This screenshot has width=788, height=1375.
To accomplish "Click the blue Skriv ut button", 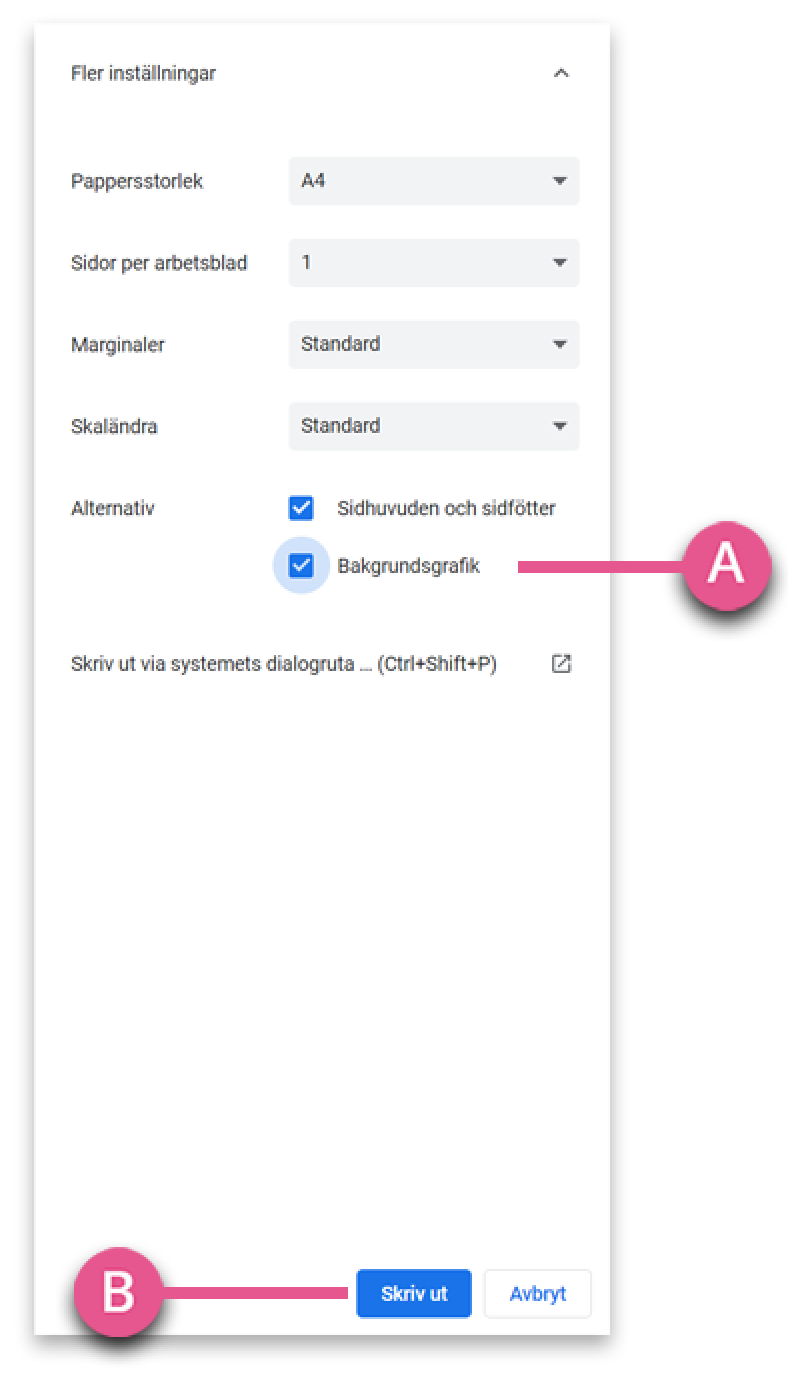I will click(414, 1294).
